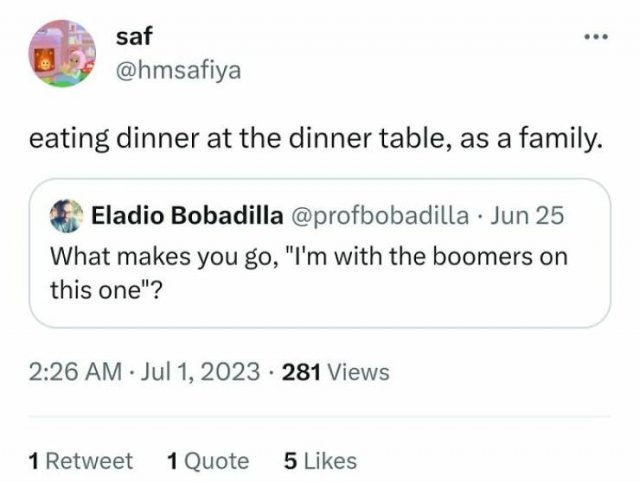Image resolution: width=640 pixels, height=482 pixels.
Task: Click the word Views beside 281
Action: [358, 373]
